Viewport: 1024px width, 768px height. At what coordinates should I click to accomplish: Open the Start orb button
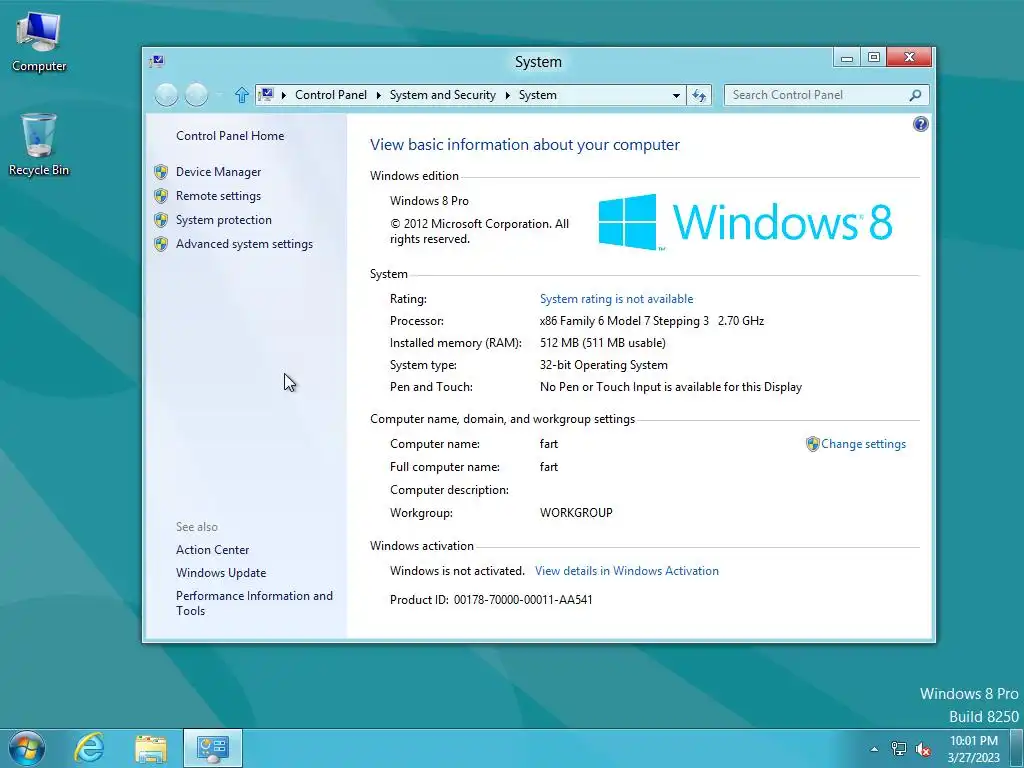(x=27, y=748)
